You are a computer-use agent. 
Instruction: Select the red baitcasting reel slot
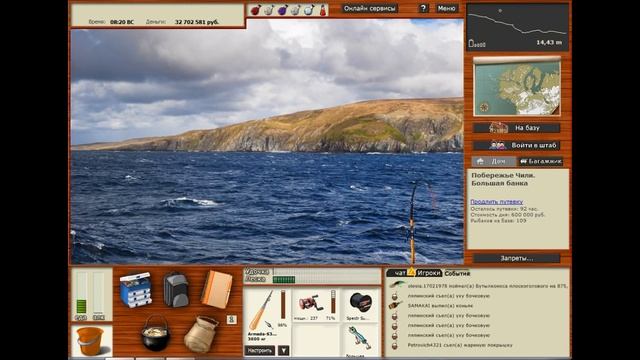tap(315, 304)
